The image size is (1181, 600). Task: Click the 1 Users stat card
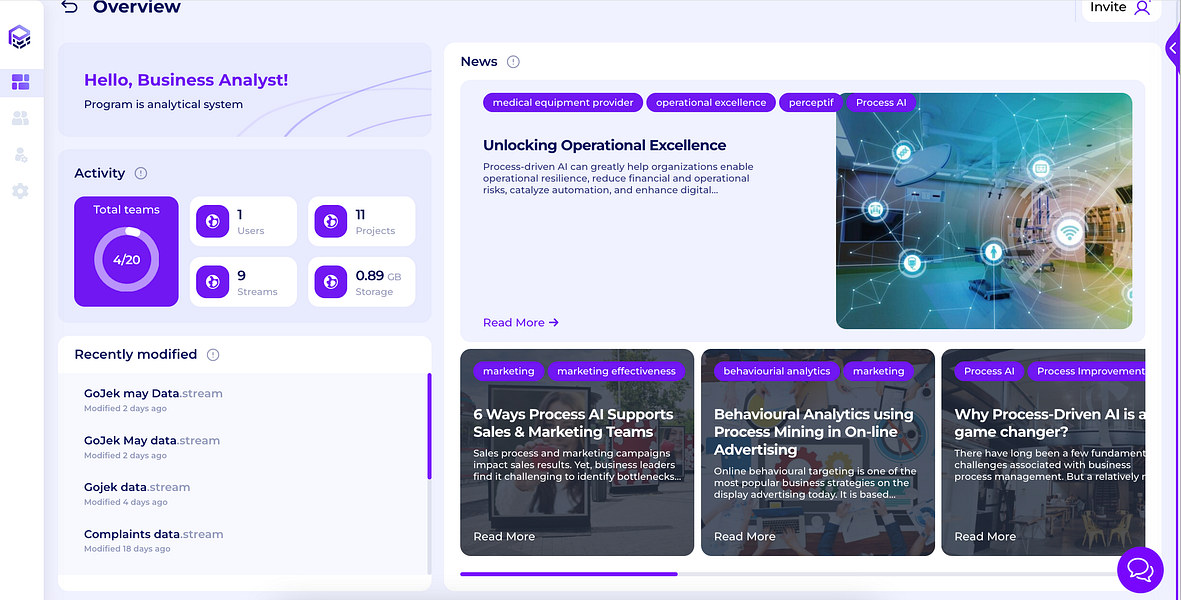[243, 221]
